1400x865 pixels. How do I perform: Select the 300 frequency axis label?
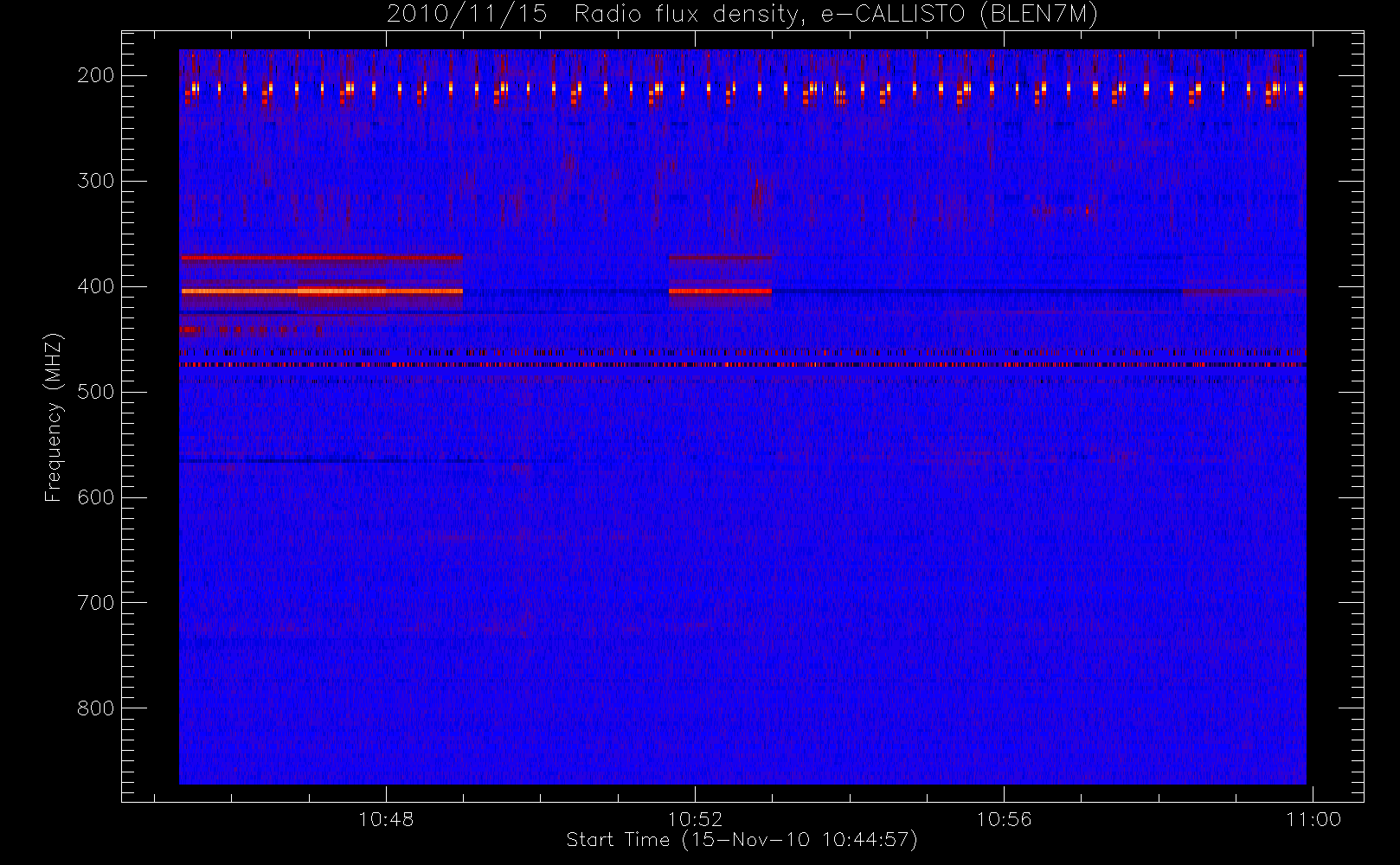tap(96, 181)
